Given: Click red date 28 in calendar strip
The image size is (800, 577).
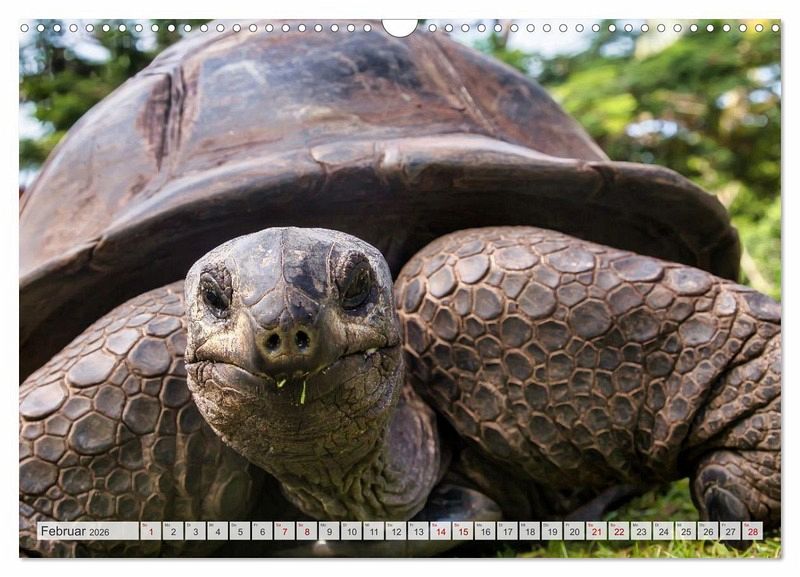Looking at the screenshot, I should 752,531.
